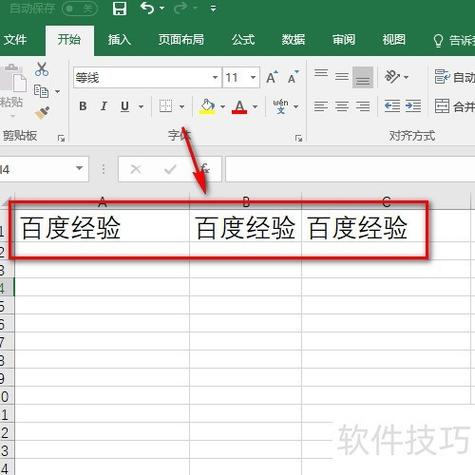Click the Middle Align icon

pos(342,77)
